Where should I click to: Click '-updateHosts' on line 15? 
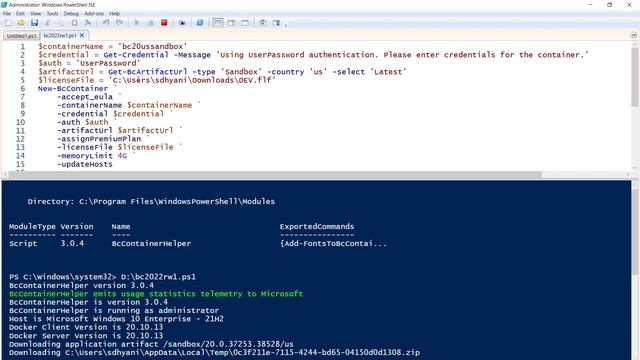tap(84, 164)
